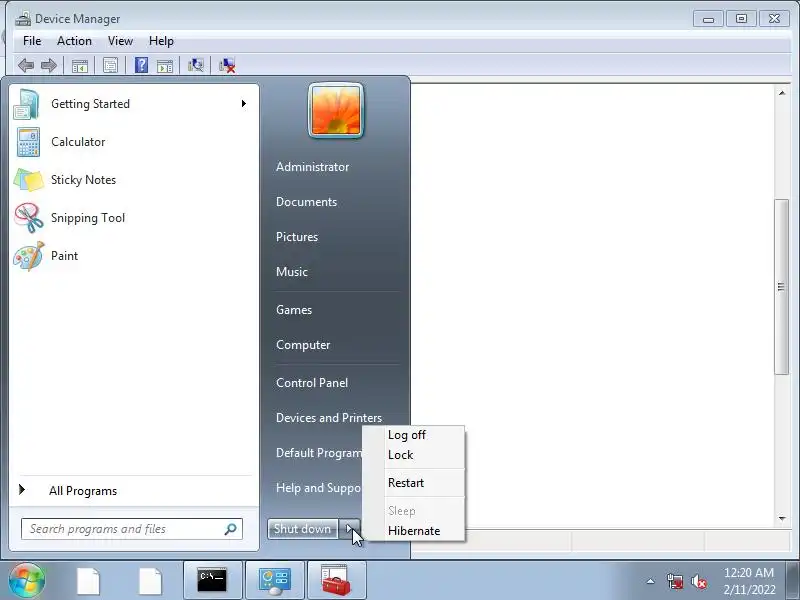
Task: Open the Administrator personal folder link
Action: [312, 167]
